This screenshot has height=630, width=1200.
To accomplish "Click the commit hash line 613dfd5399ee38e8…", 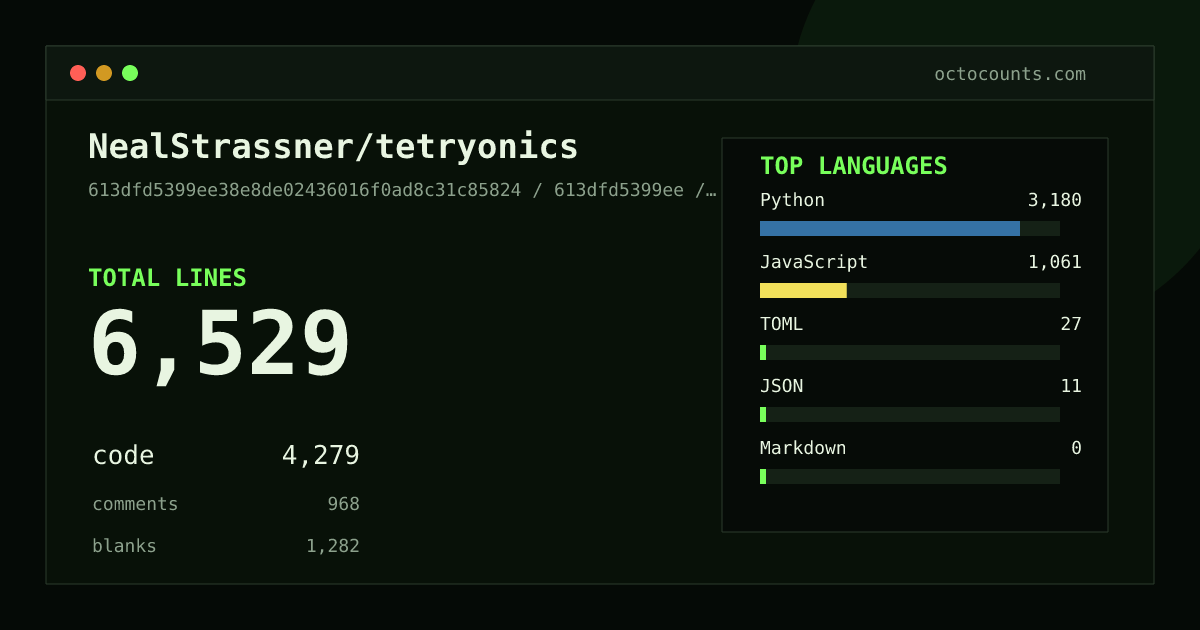I will (402, 190).
